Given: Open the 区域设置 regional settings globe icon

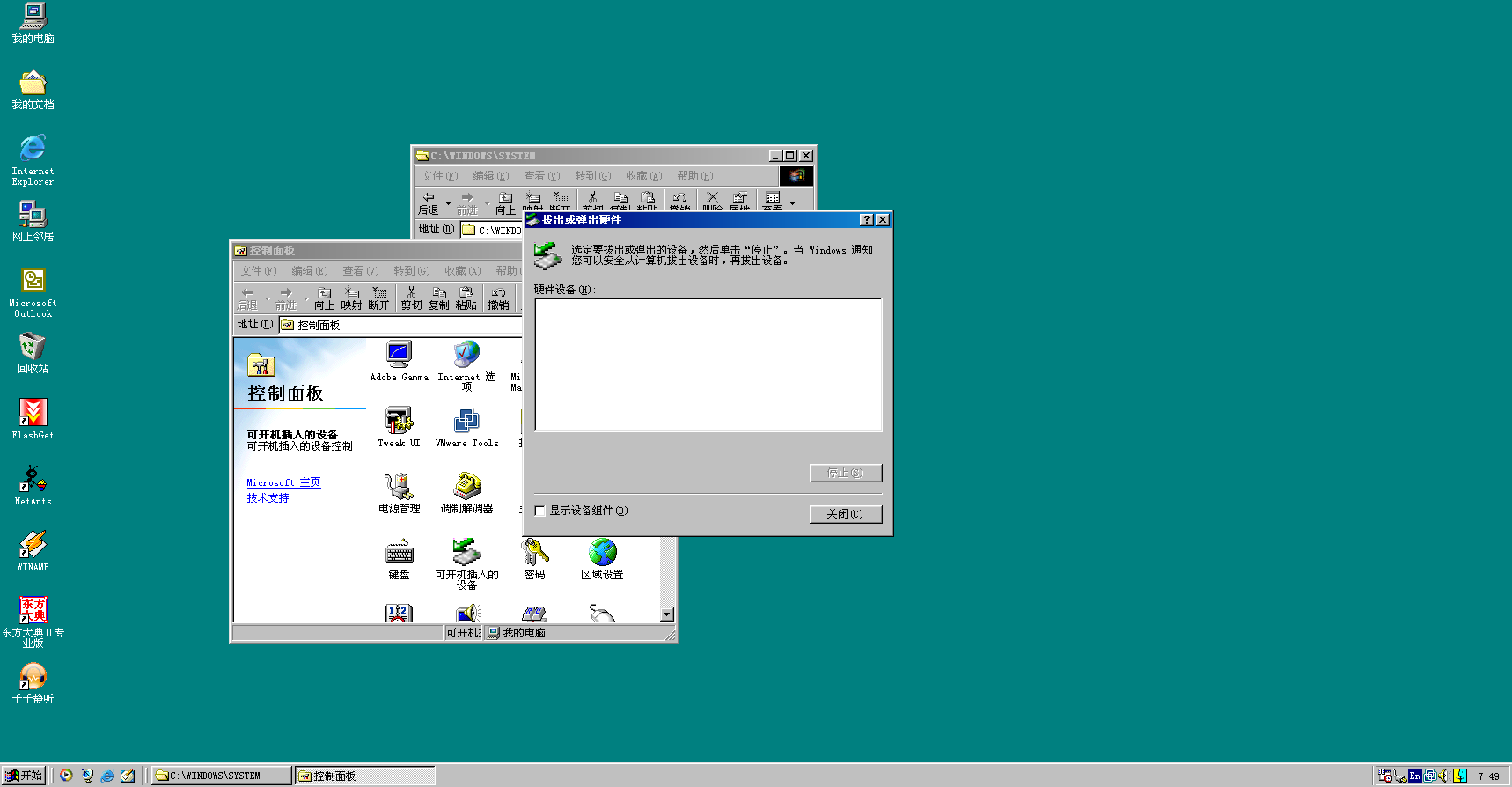Looking at the screenshot, I should [602, 553].
